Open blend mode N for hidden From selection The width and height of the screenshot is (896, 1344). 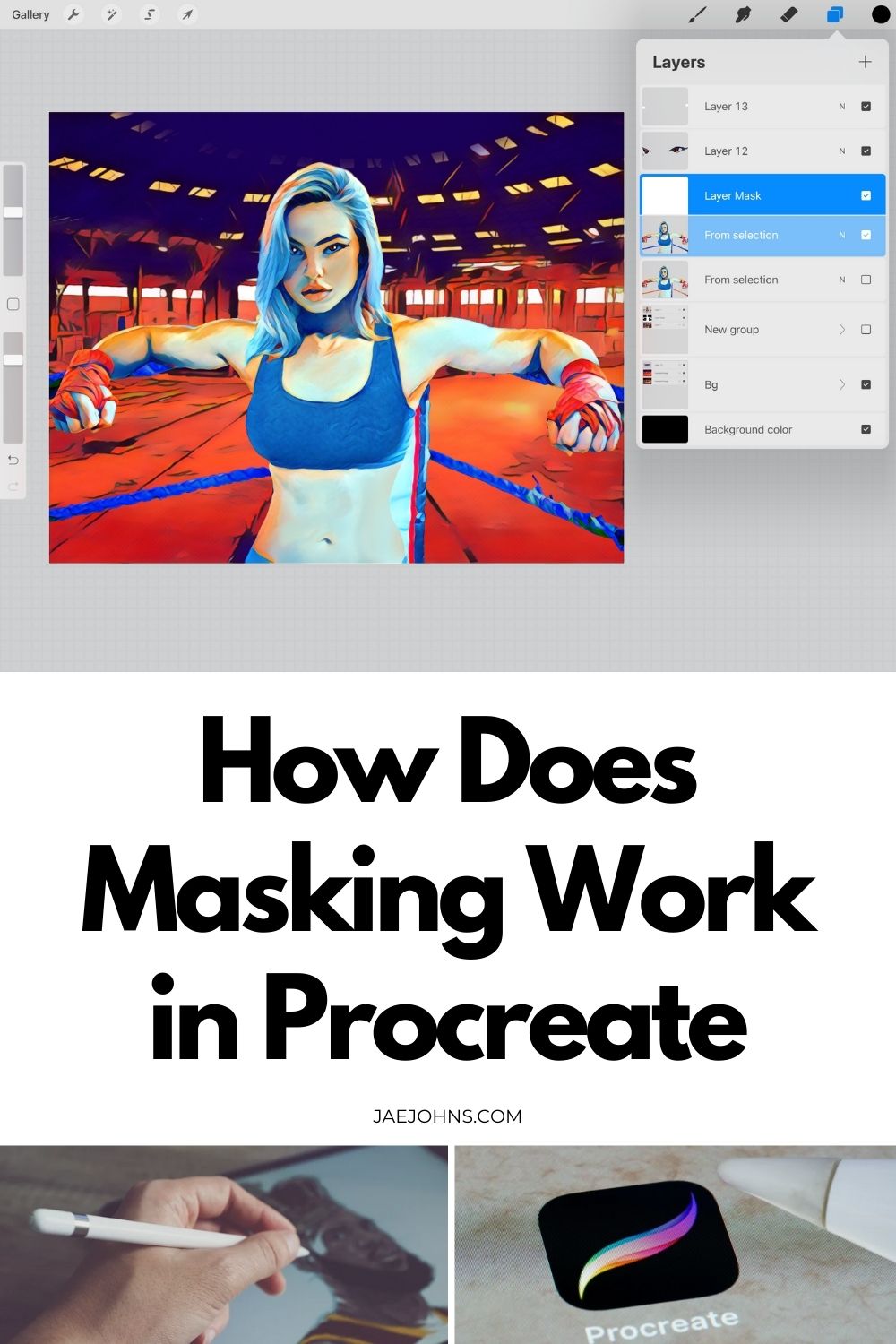842,280
